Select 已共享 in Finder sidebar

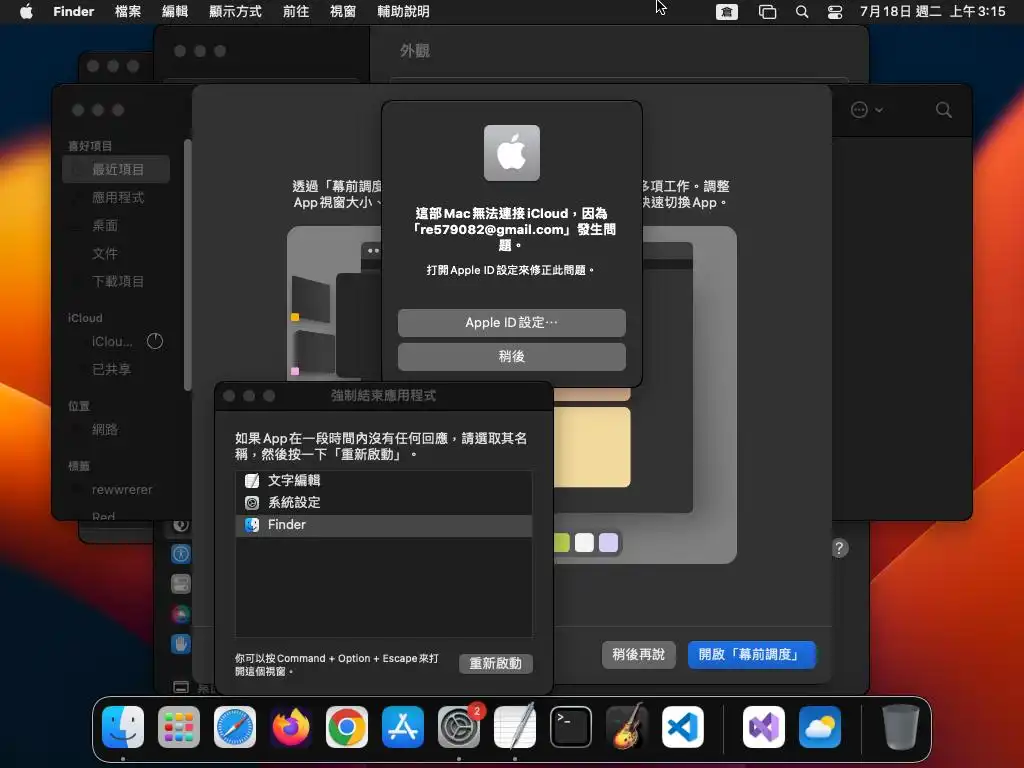click(116, 370)
